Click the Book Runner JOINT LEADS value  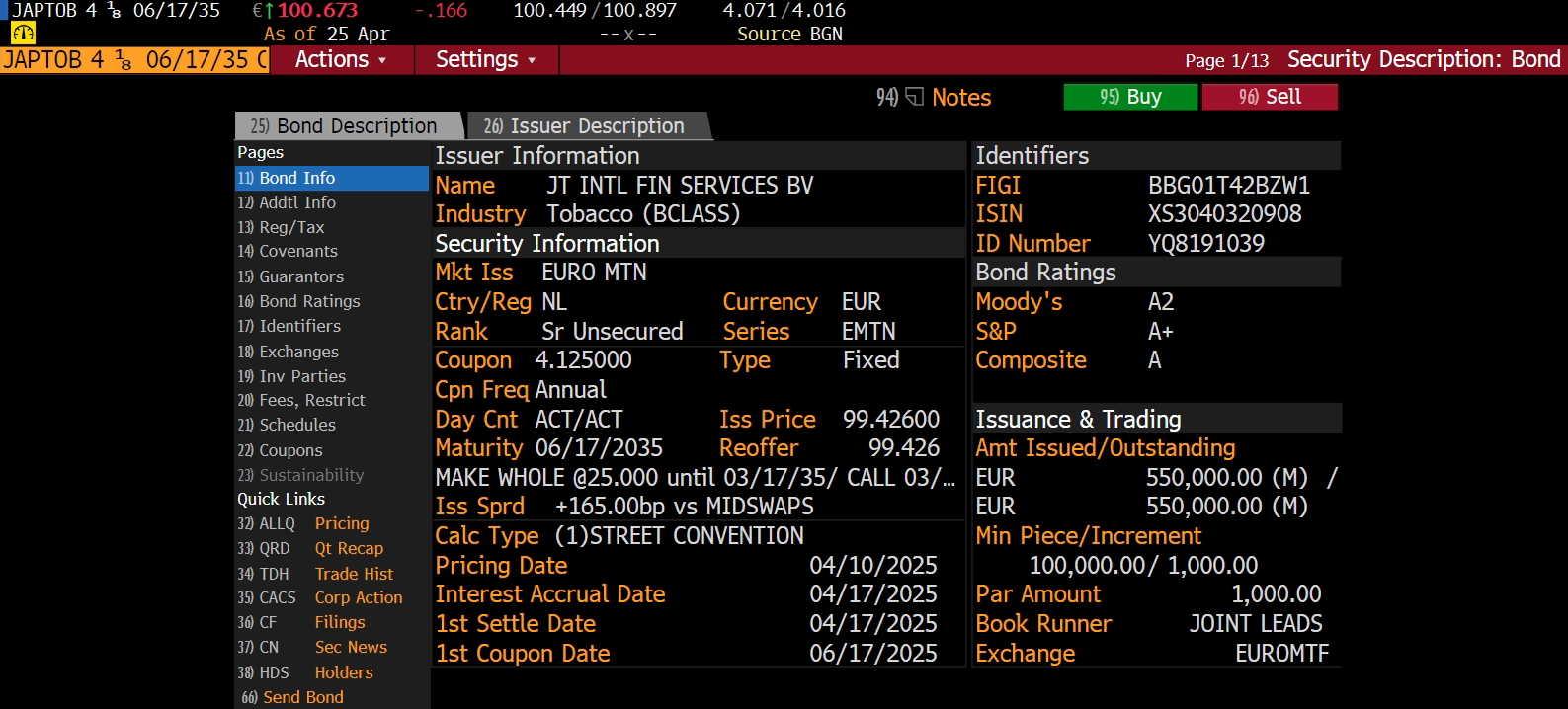point(1256,624)
